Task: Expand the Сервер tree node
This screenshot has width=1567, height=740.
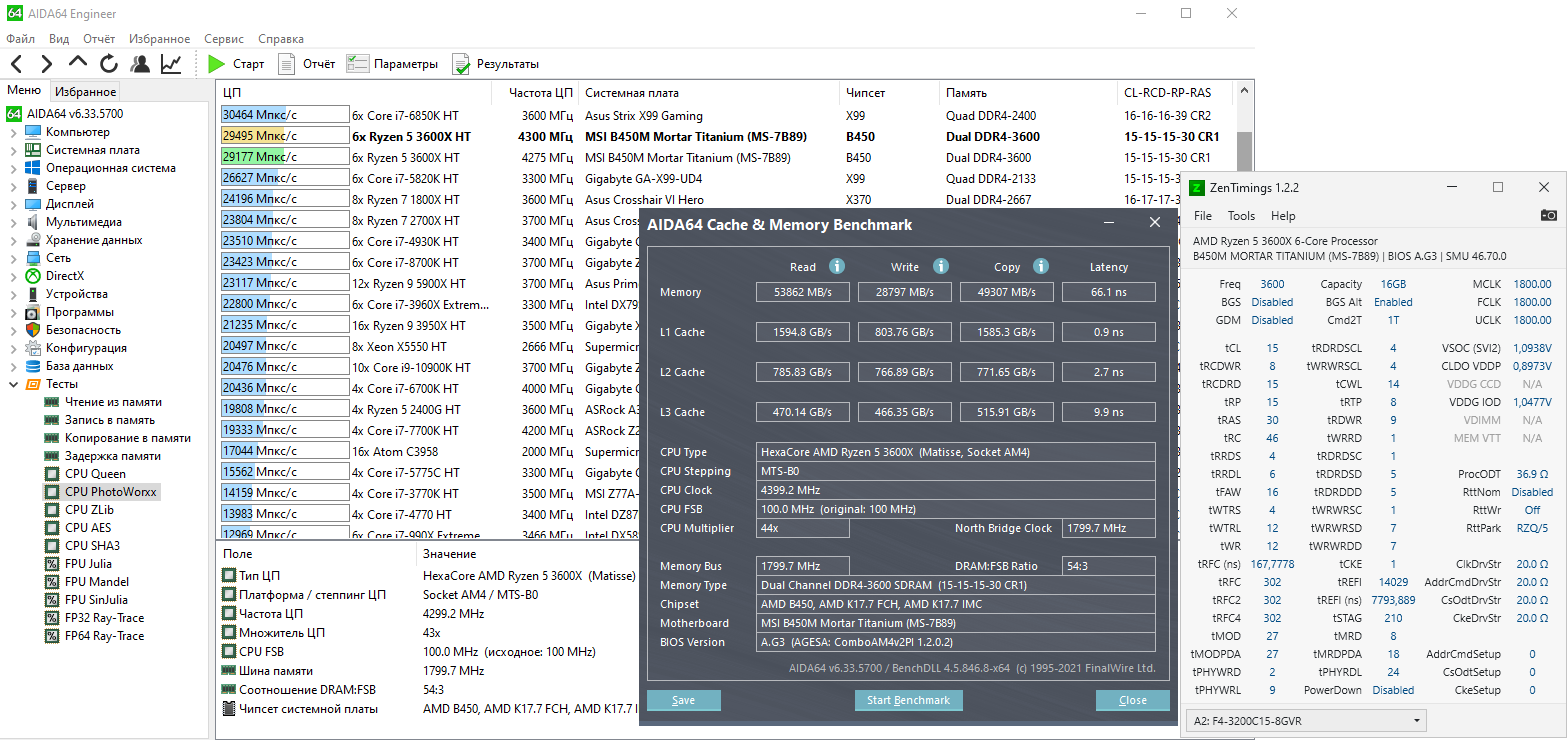Action: click(x=13, y=186)
